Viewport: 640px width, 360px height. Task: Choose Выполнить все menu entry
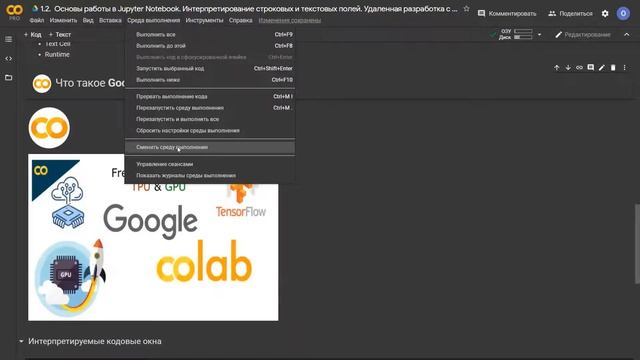[x=210, y=35]
